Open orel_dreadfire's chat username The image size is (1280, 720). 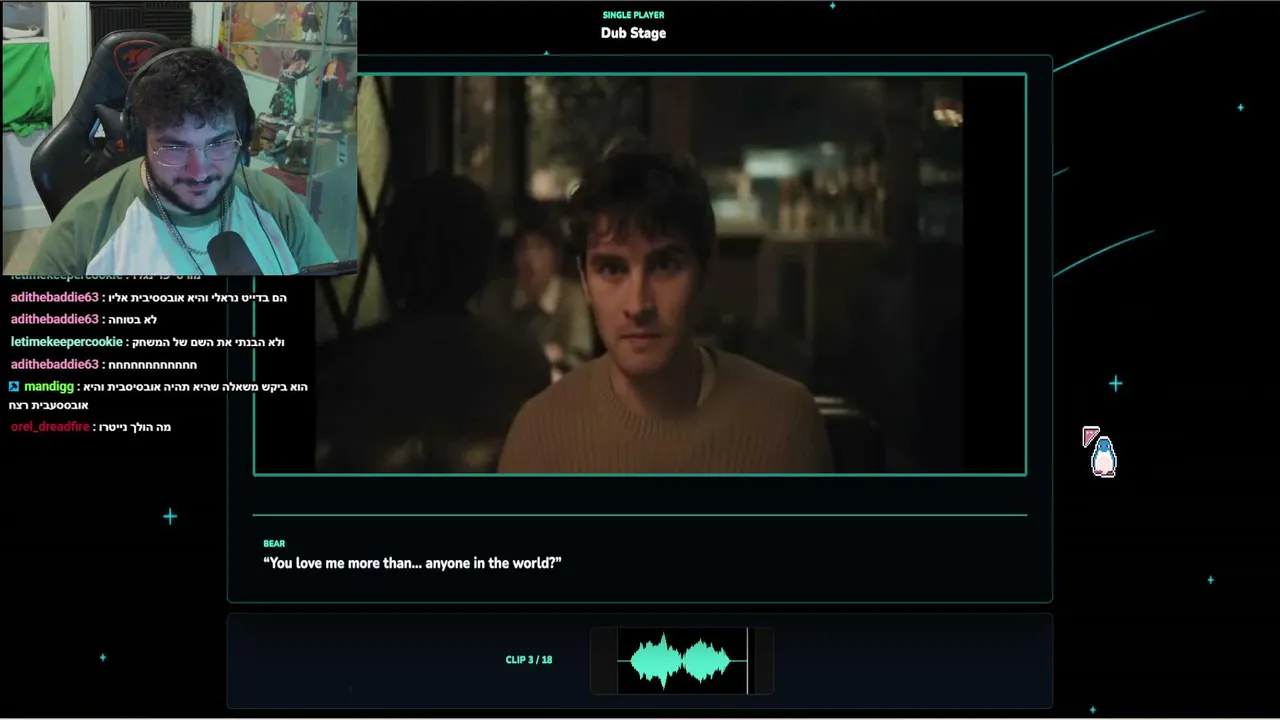click(x=50, y=427)
